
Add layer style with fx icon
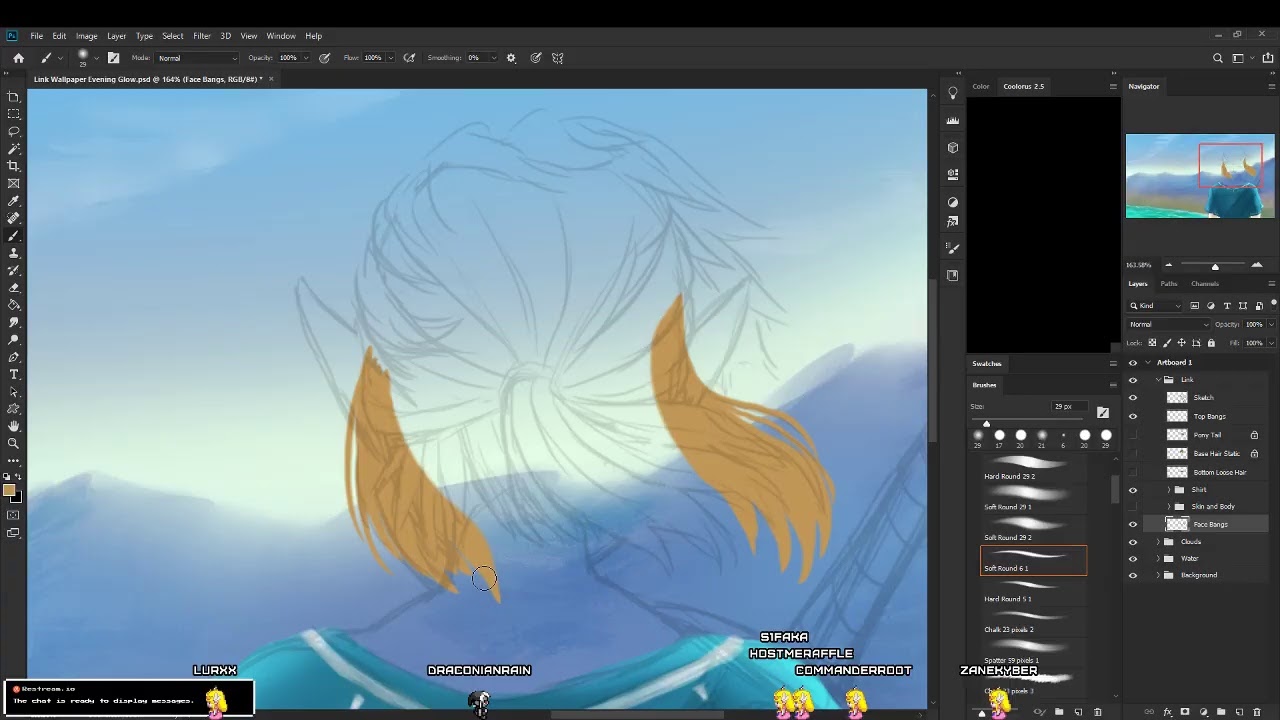coord(1167,712)
